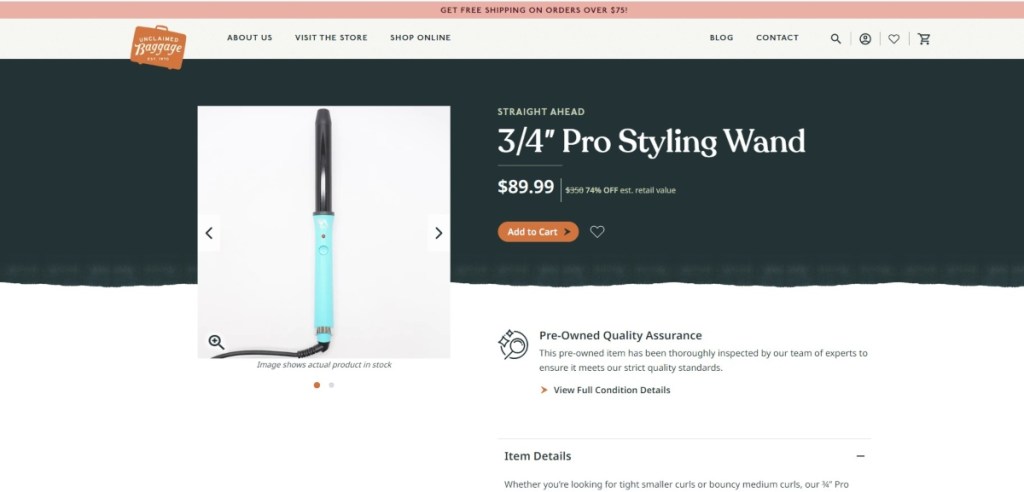Open the wishlist heart in header
Screen dimensions: 1024x492
tap(894, 39)
